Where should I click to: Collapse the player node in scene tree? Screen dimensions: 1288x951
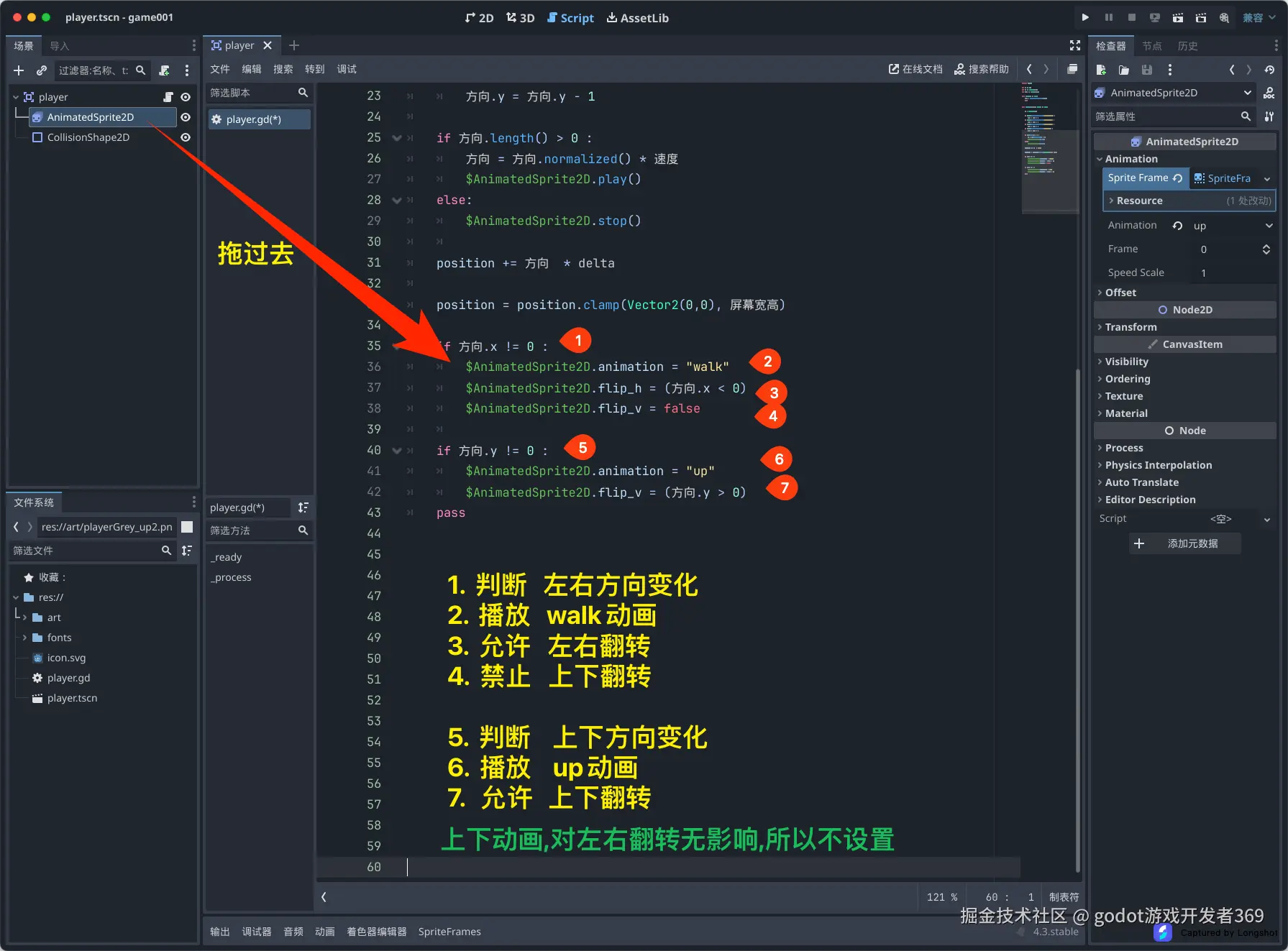point(16,96)
